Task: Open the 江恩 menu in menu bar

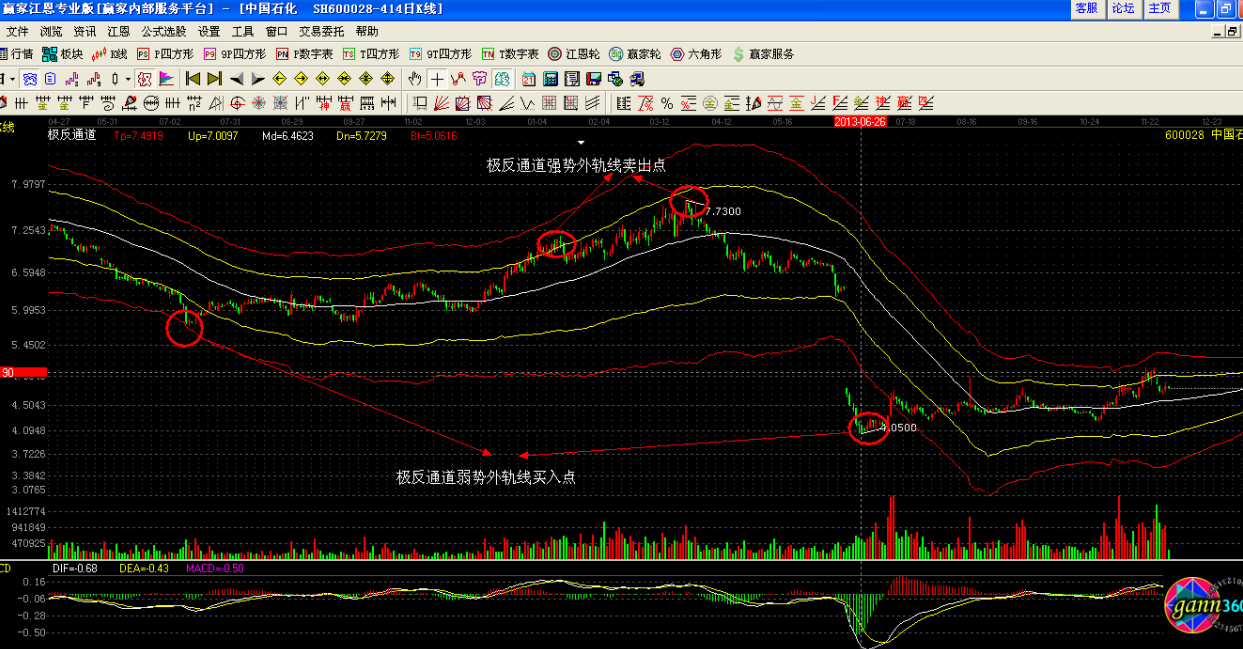Action: pyautogui.click(x=118, y=32)
